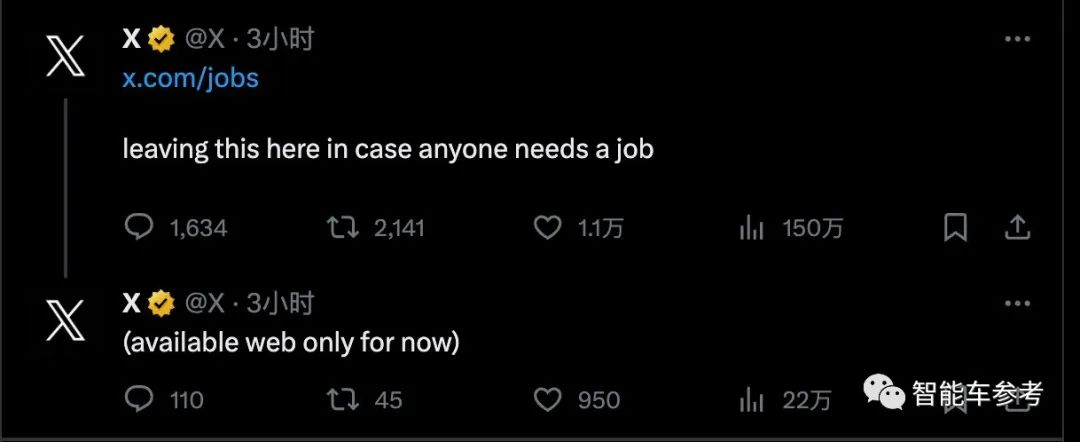Screen dimensions: 1080x442
Task: Share the first jobs post
Action: [1017, 228]
